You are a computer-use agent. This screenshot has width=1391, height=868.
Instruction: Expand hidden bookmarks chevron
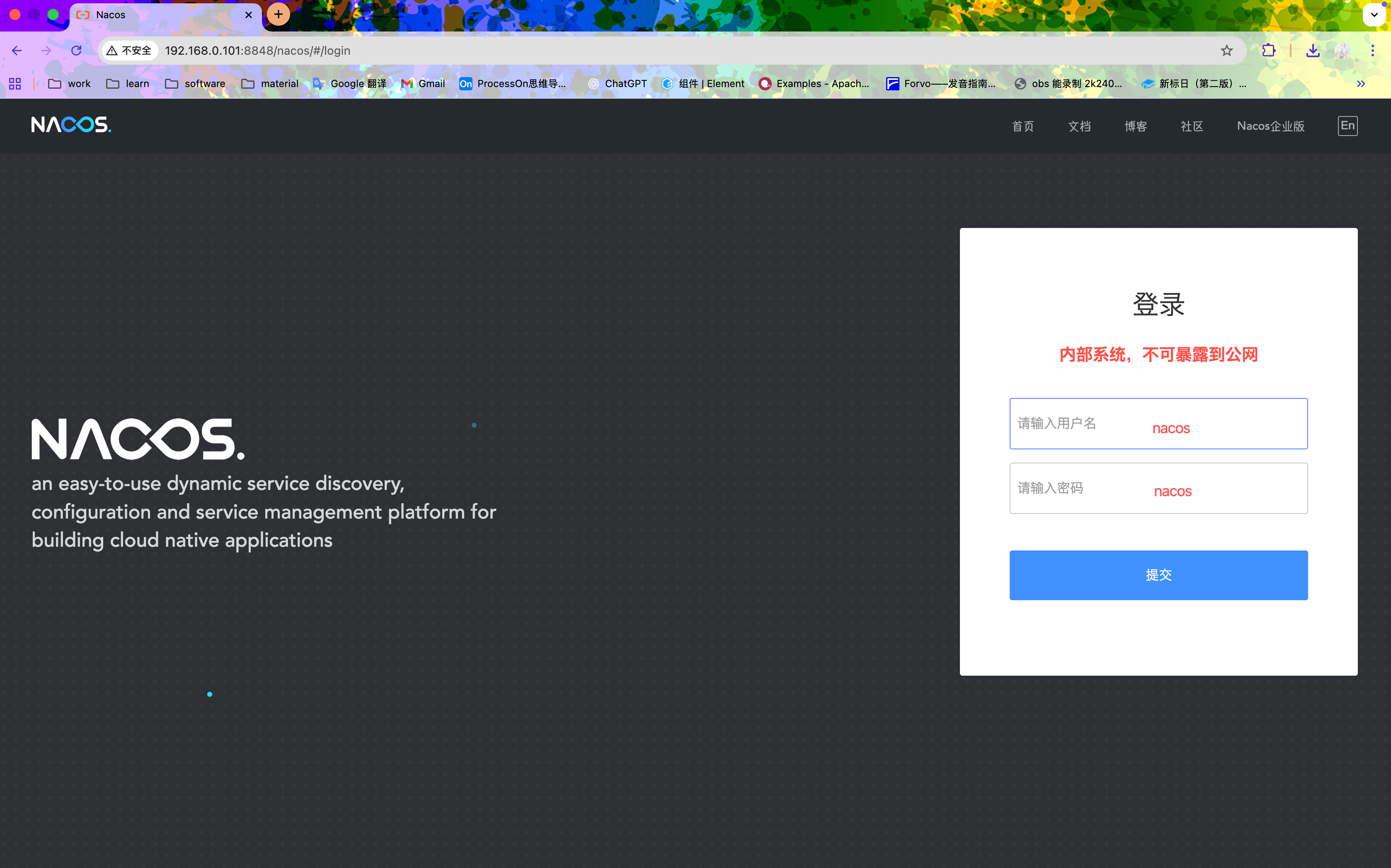click(1361, 84)
